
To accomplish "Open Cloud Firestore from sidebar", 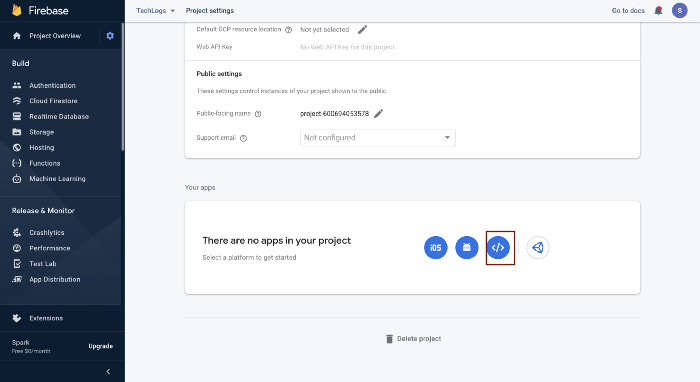I will [x=53, y=101].
